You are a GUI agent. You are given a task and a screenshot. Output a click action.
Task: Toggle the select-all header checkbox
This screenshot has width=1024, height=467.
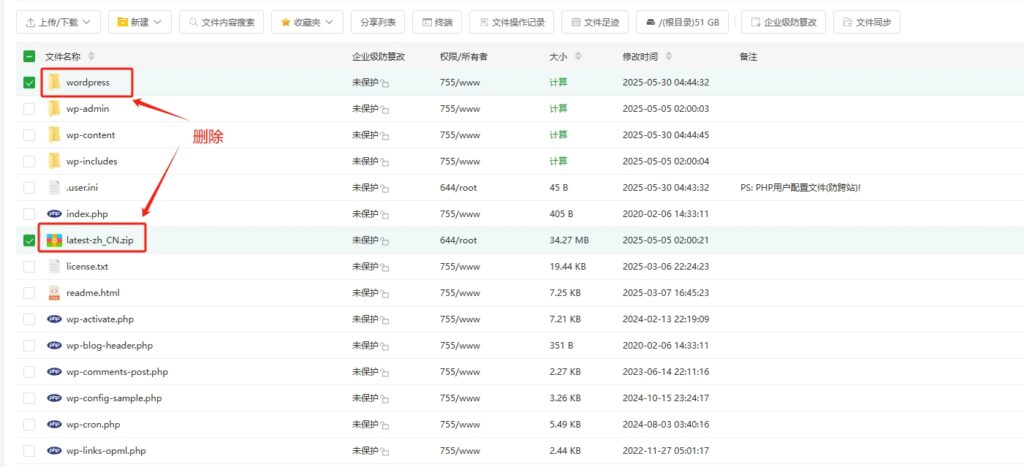[x=29, y=56]
